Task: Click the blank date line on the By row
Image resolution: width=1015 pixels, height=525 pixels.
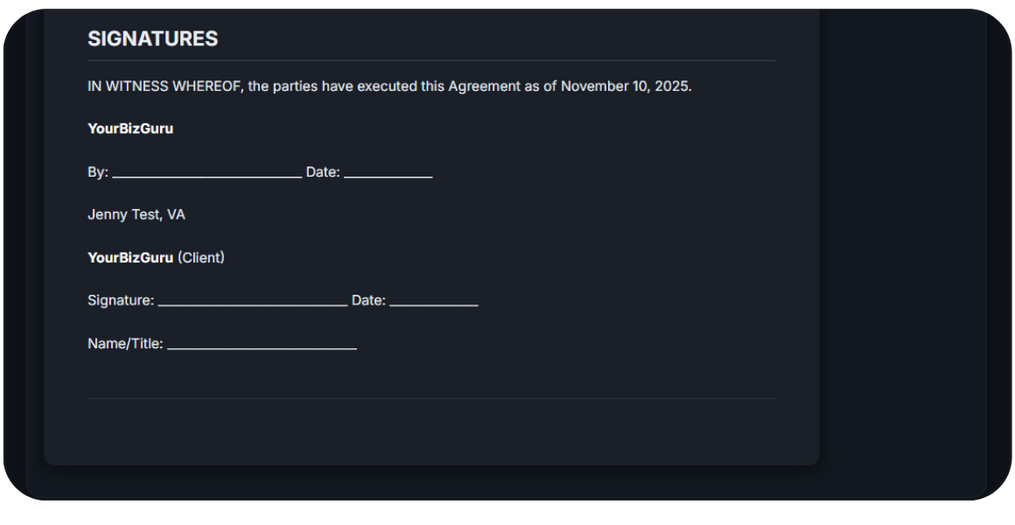Action: (x=388, y=174)
